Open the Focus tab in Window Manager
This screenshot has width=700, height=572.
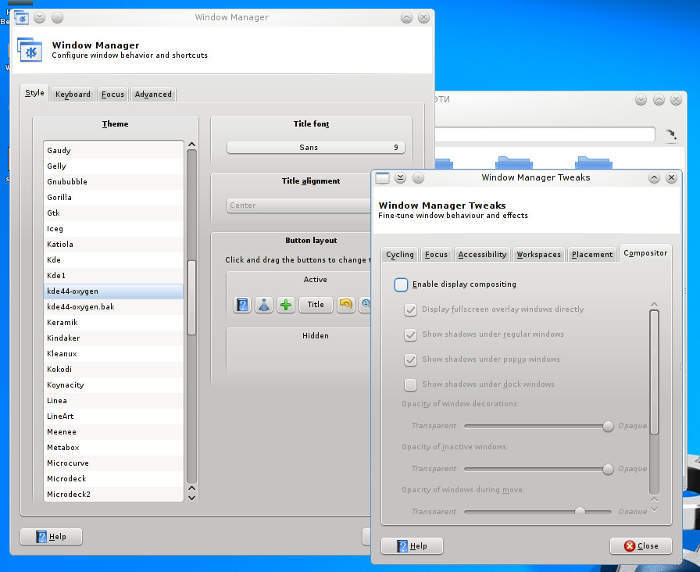[x=112, y=95]
